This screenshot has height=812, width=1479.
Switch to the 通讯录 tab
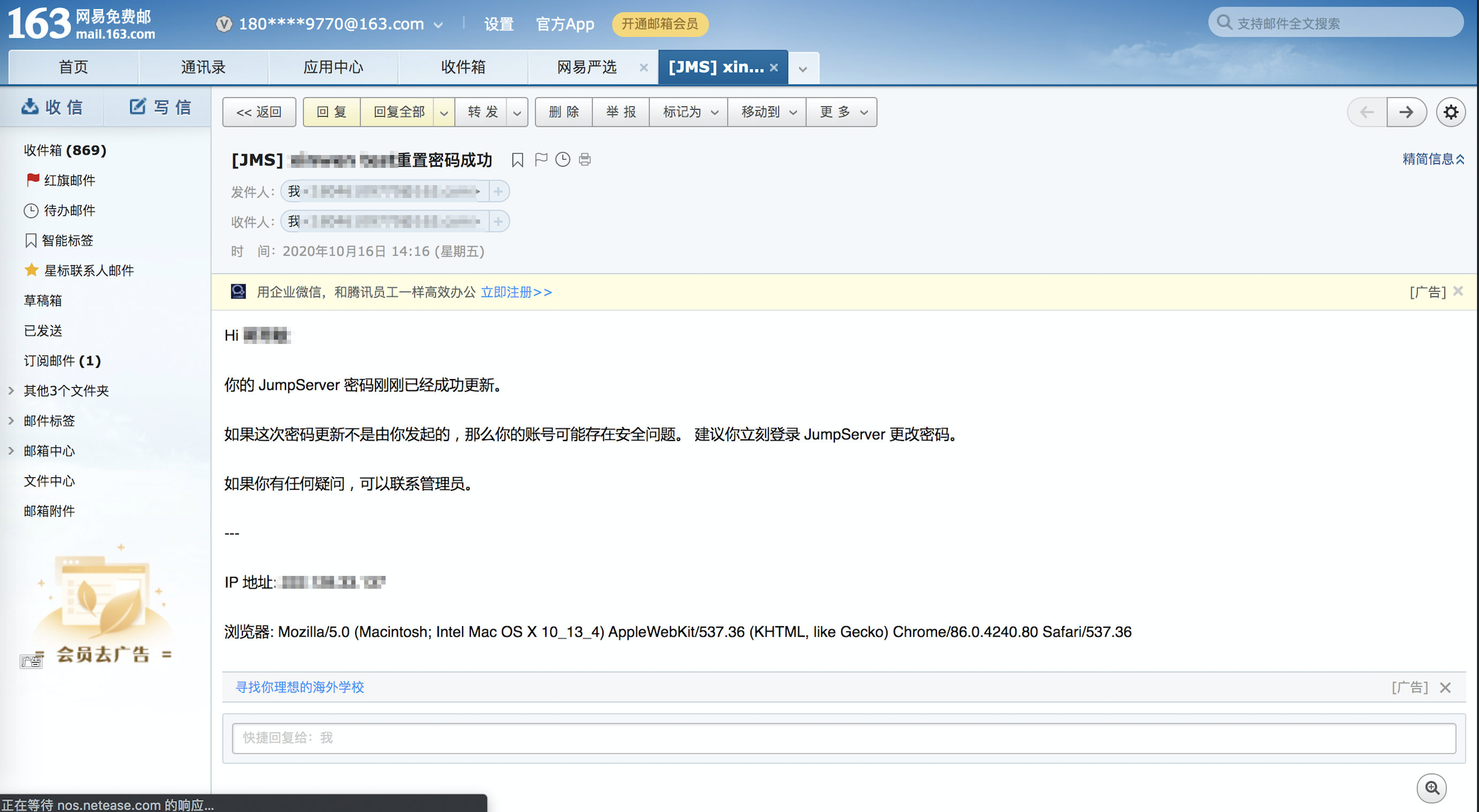pyautogui.click(x=203, y=67)
